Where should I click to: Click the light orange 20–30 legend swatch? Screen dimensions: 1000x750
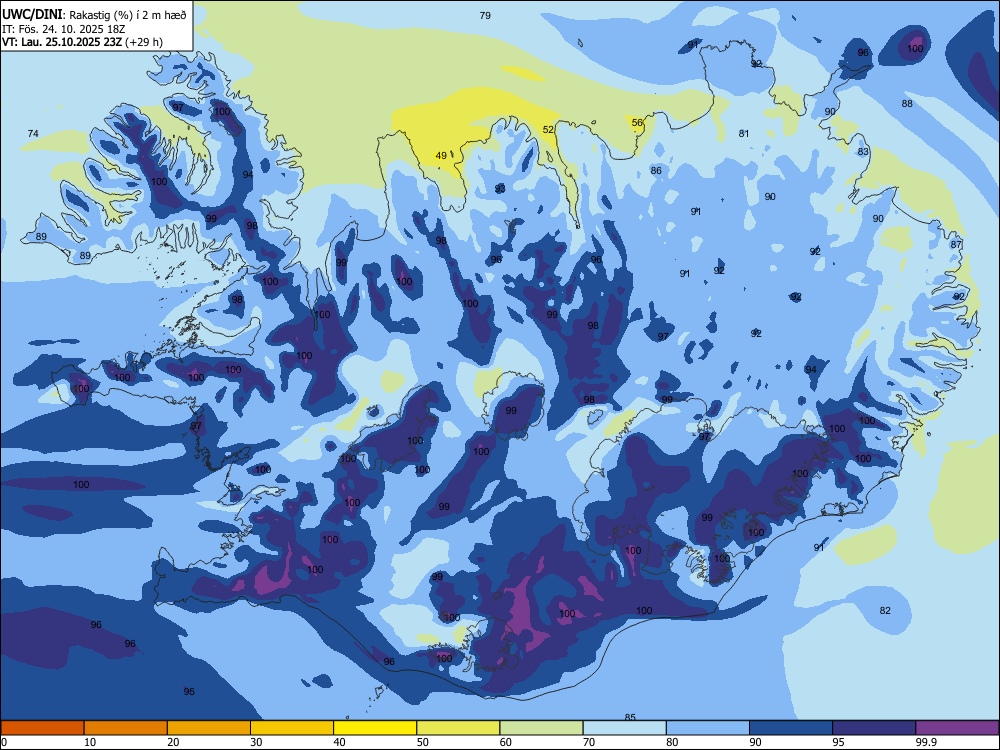coord(209,728)
